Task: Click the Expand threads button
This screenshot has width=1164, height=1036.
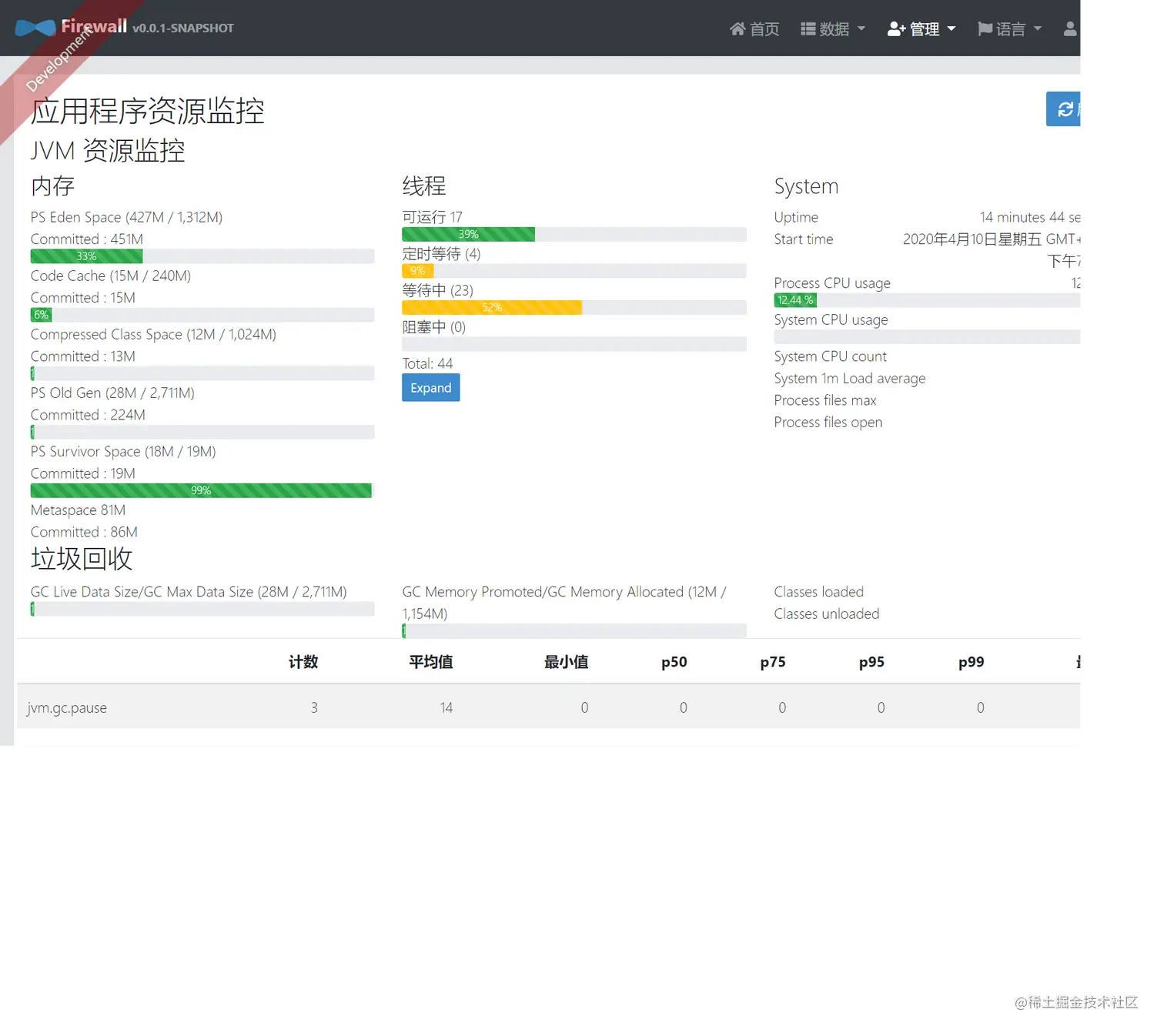Action: [x=431, y=388]
